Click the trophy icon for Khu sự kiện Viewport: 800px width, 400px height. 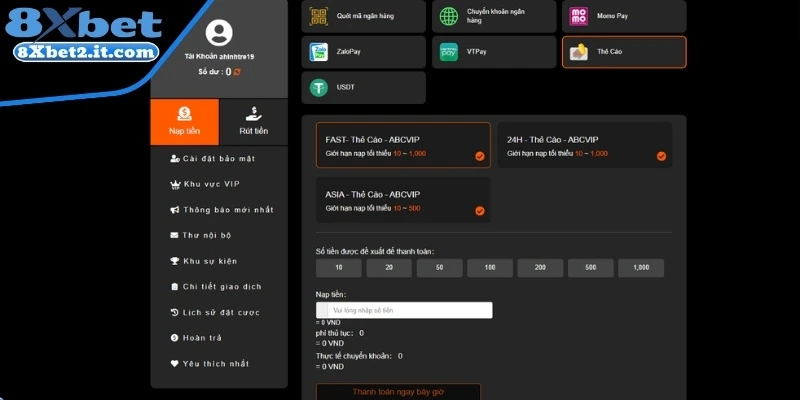pos(174,261)
